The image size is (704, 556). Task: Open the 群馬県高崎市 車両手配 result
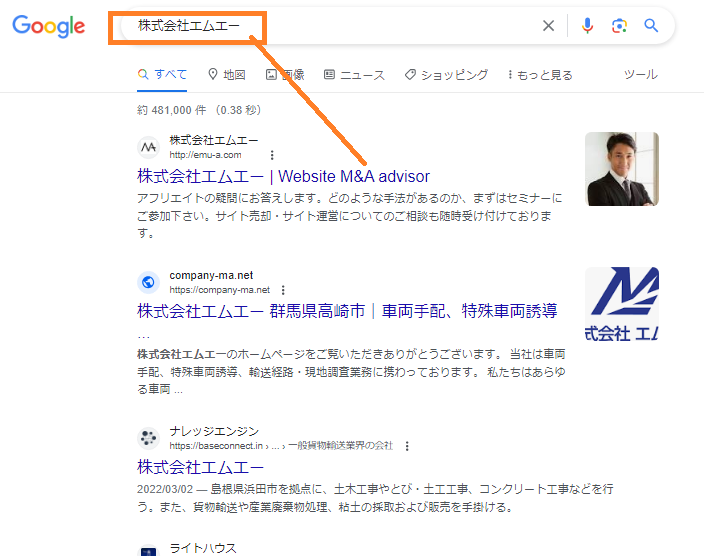[347, 311]
